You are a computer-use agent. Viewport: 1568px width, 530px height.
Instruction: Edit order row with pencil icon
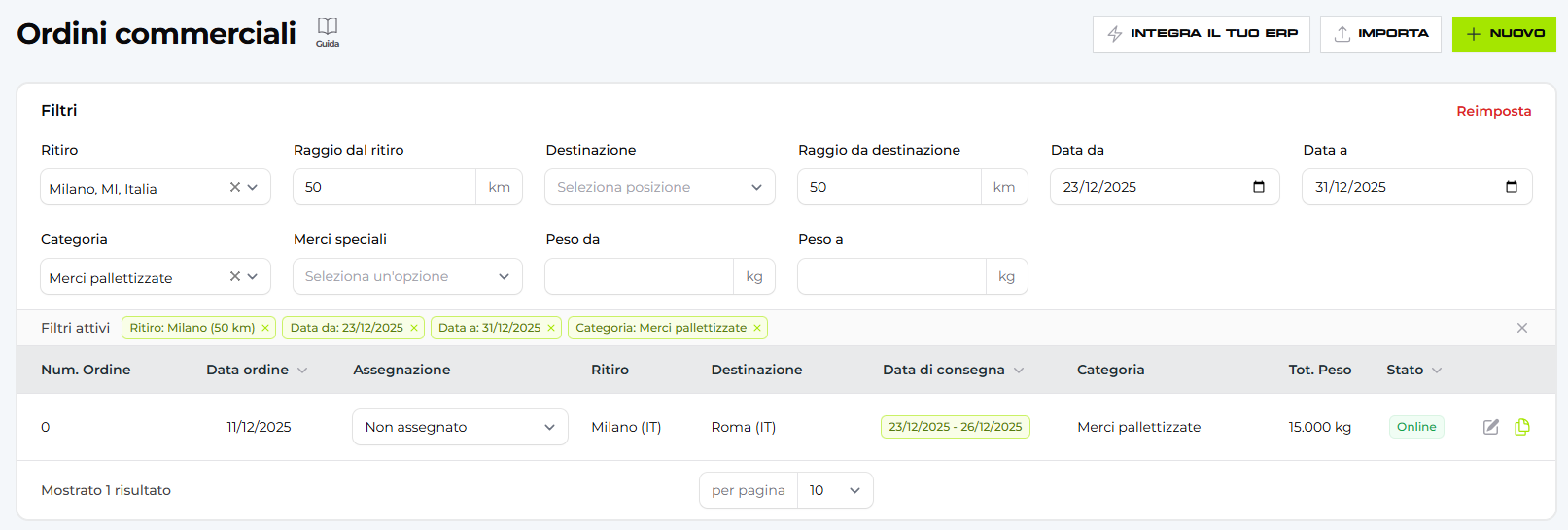[1490, 427]
